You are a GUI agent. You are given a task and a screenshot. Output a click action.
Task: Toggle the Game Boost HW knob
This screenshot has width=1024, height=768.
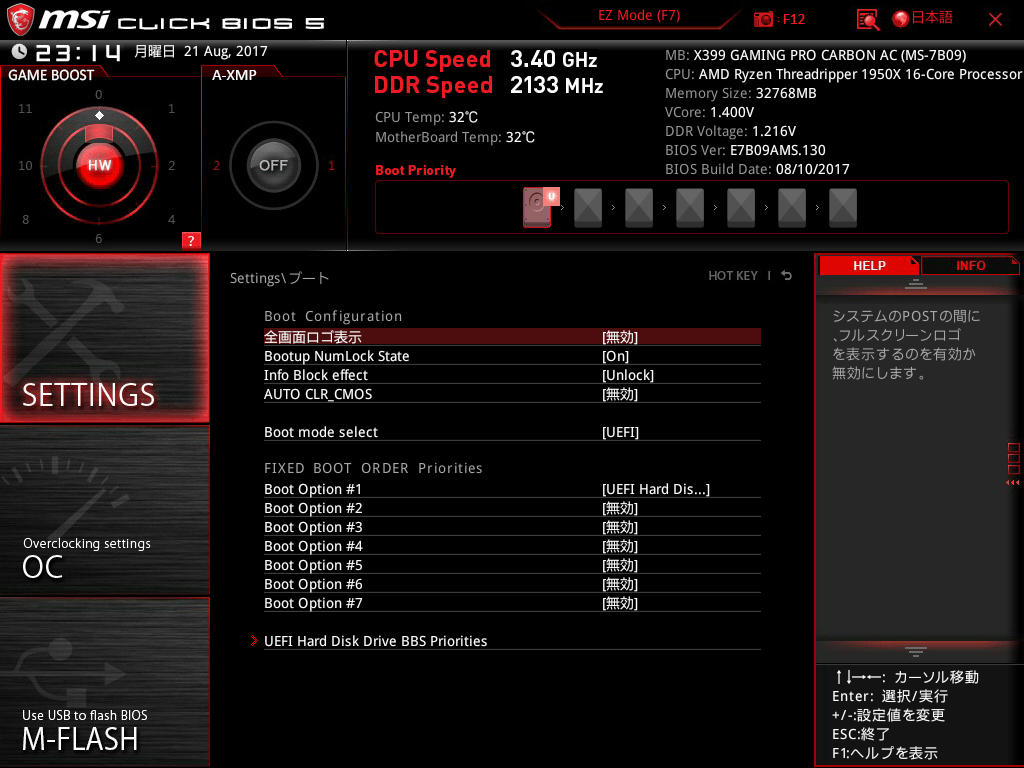click(x=99, y=165)
